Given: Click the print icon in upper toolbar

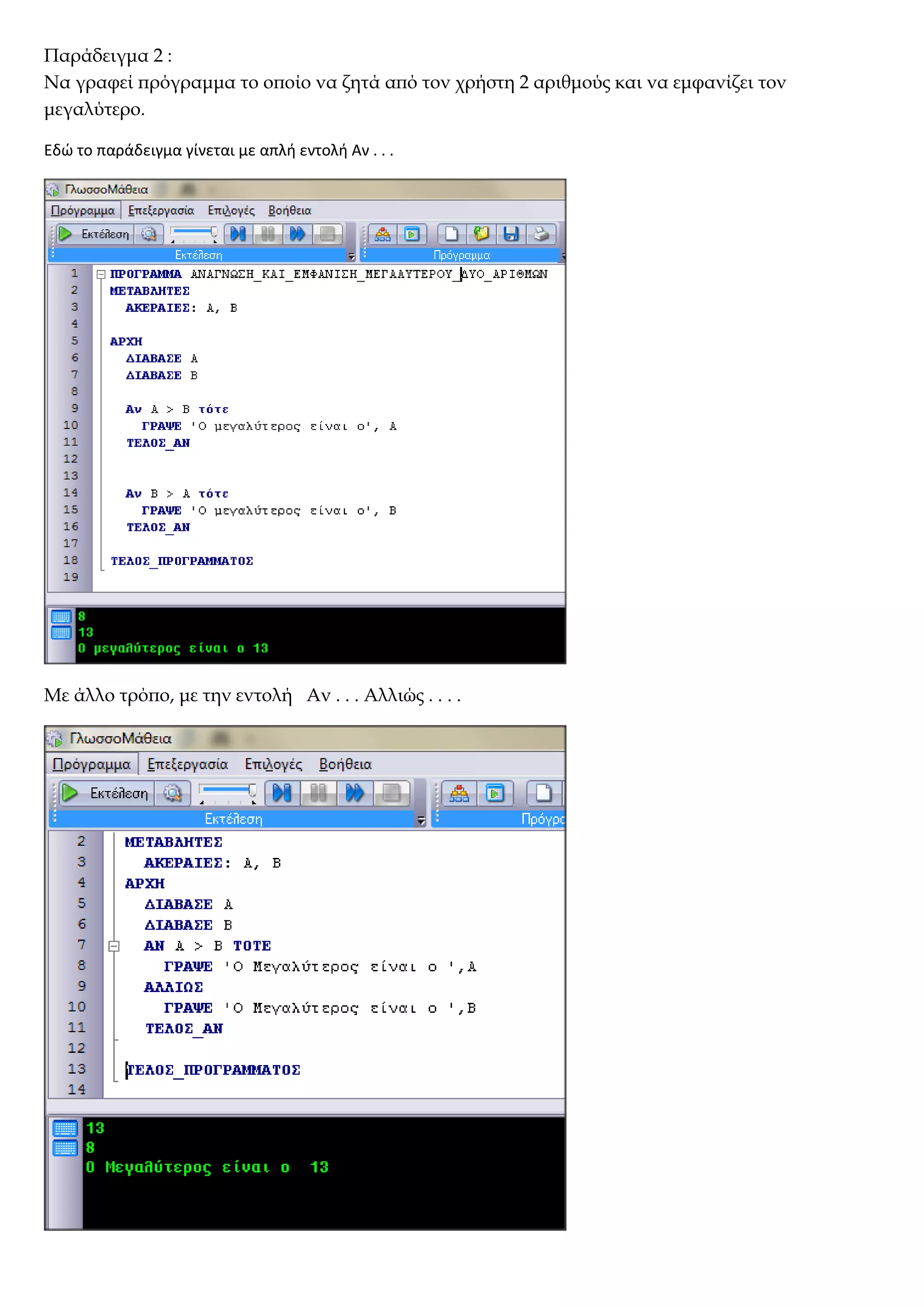Looking at the screenshot, I should [541, 234].
